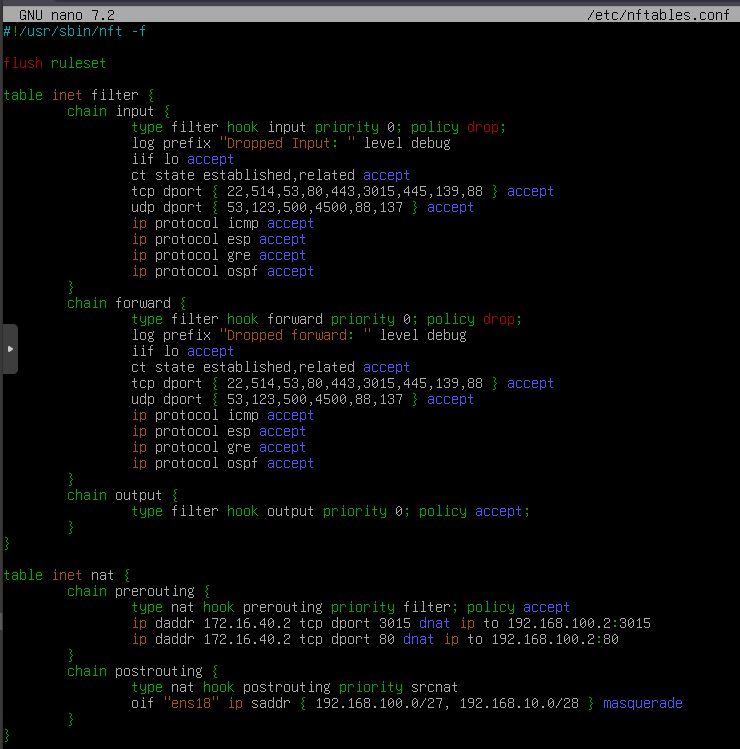This screenshot has height=749, width=740.
Task: Click the "table inet nat" declaration
Action: point(66,575)
